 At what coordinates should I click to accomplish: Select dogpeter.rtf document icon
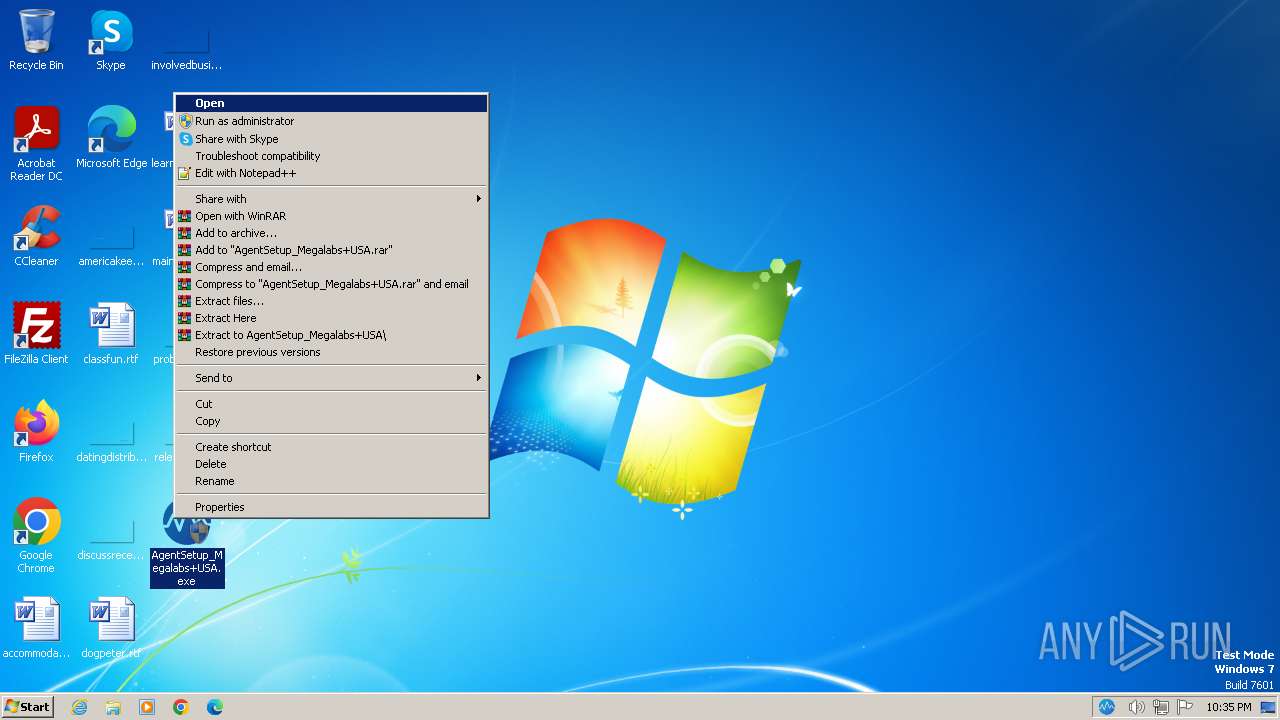pos(111,628)
